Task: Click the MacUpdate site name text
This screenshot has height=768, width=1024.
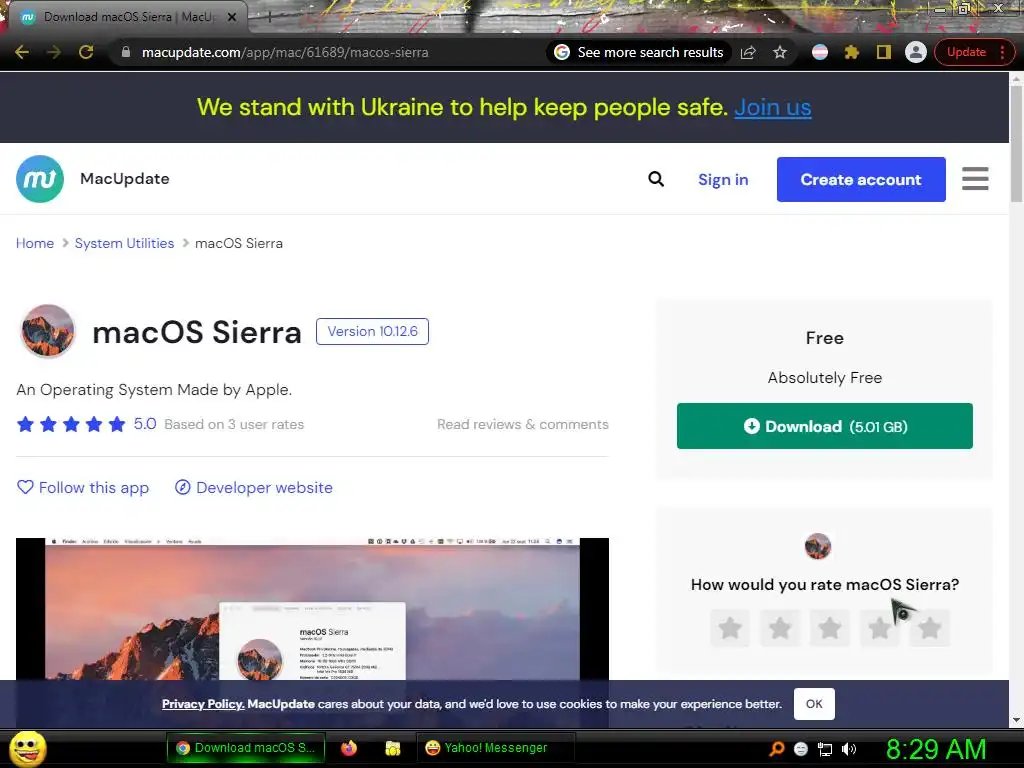Action: tap(125, 179)
